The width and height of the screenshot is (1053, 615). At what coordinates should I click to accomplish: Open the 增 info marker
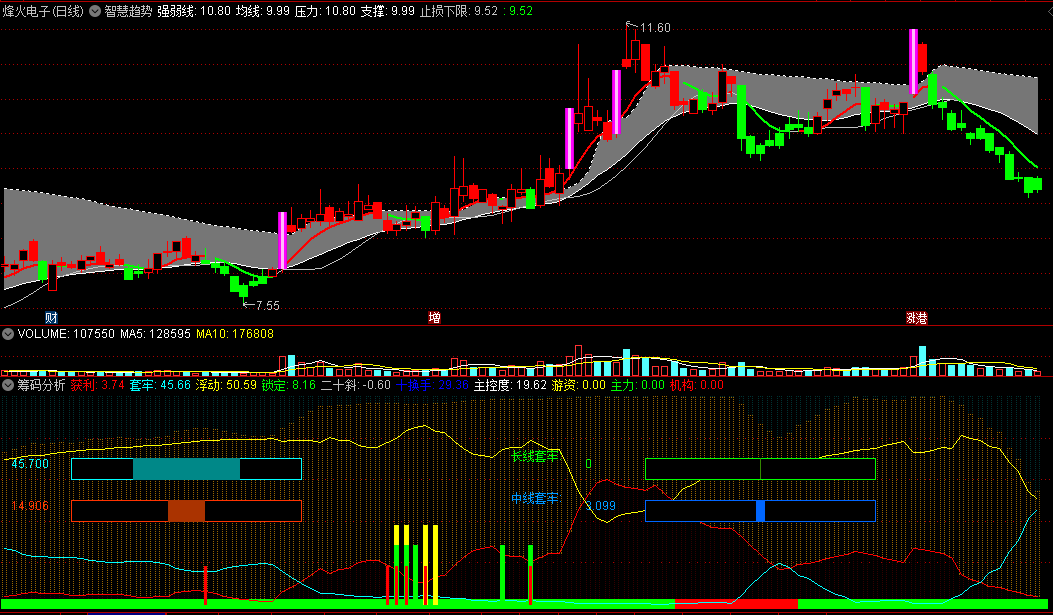pyautogui.click(x=434, y=318)
